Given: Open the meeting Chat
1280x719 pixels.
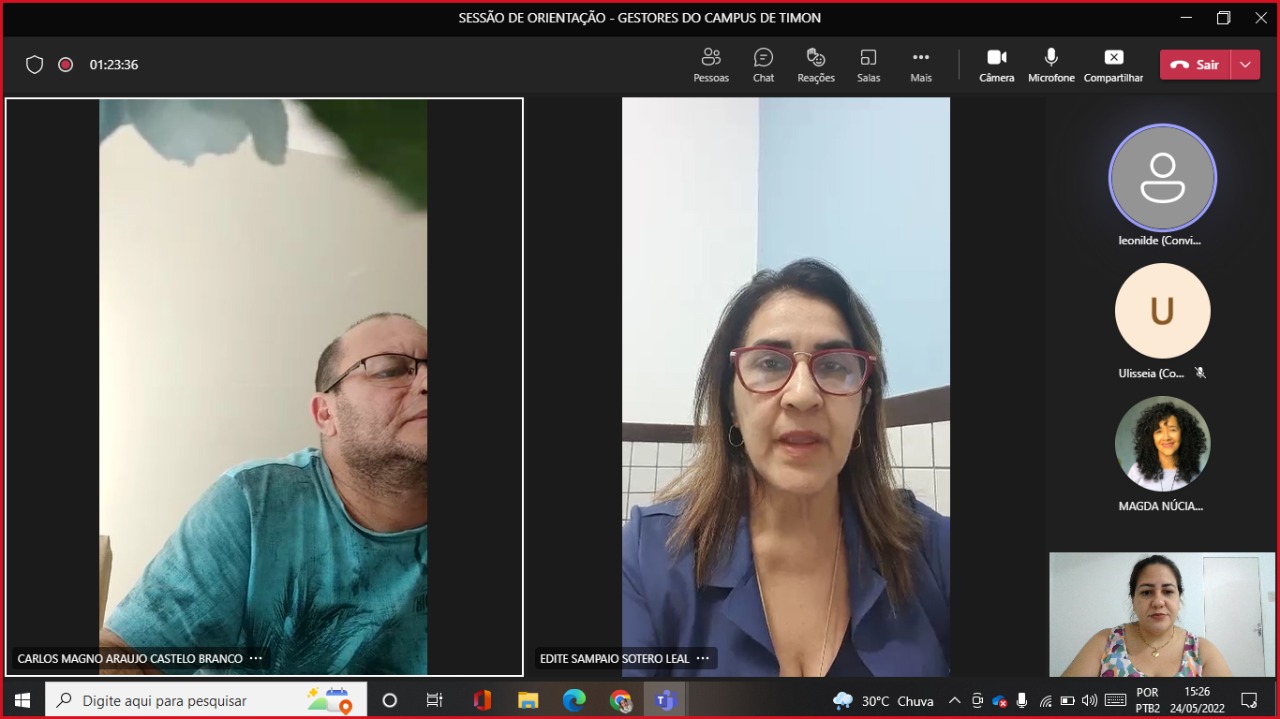Looking at the screenshot, I should 763,65.
